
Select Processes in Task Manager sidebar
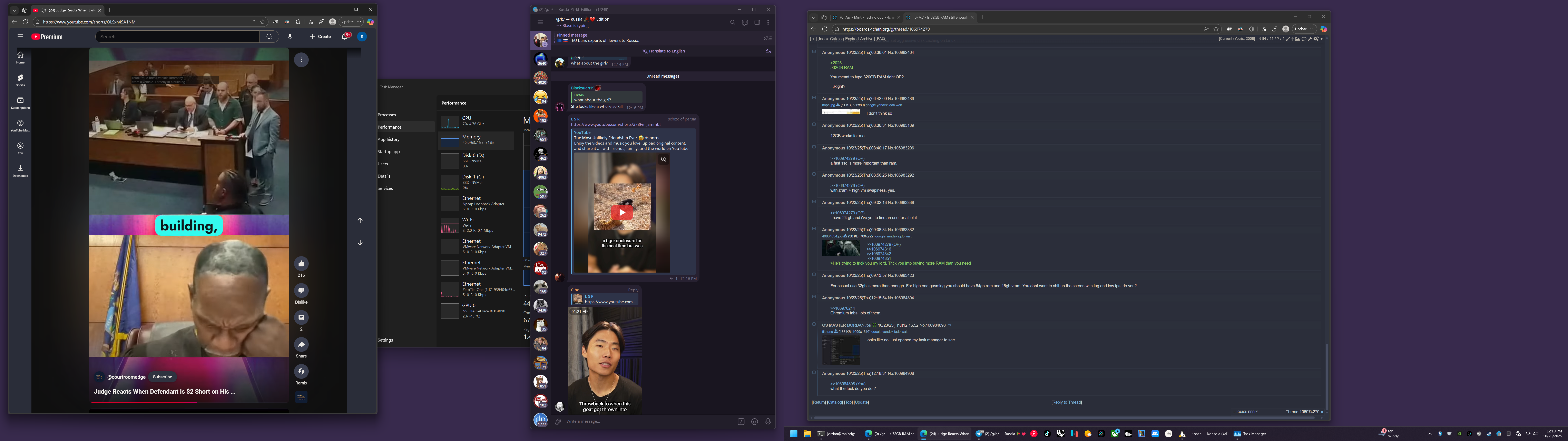coord(387,115)
